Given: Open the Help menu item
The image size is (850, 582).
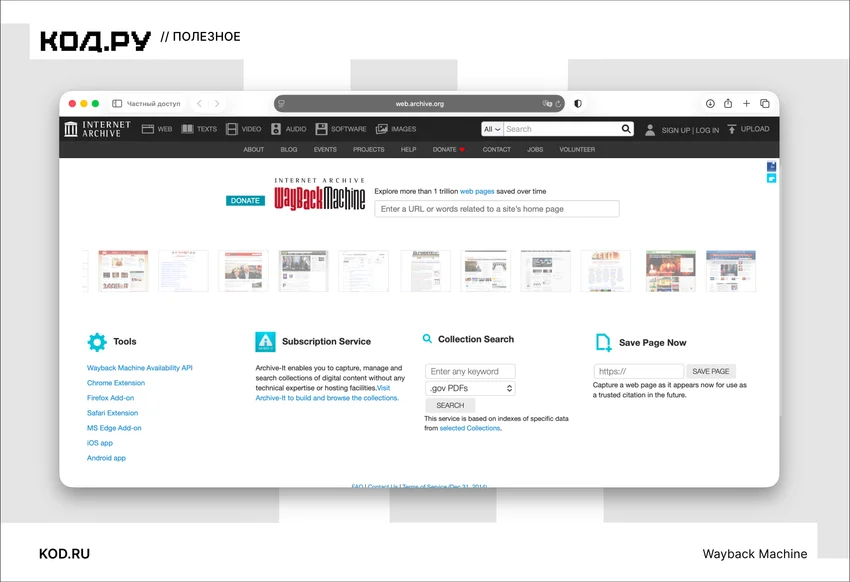Looking at the screenshot, I should coord(408,150).
